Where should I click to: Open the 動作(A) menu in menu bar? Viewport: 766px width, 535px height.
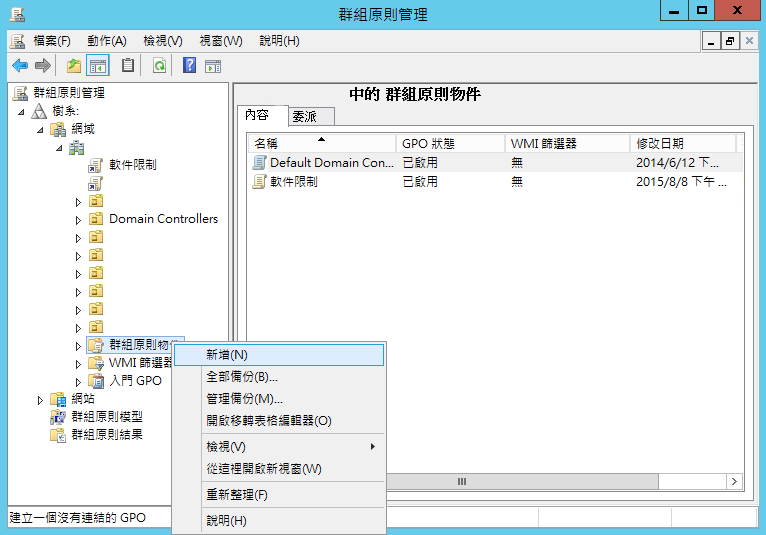[106, 41]
